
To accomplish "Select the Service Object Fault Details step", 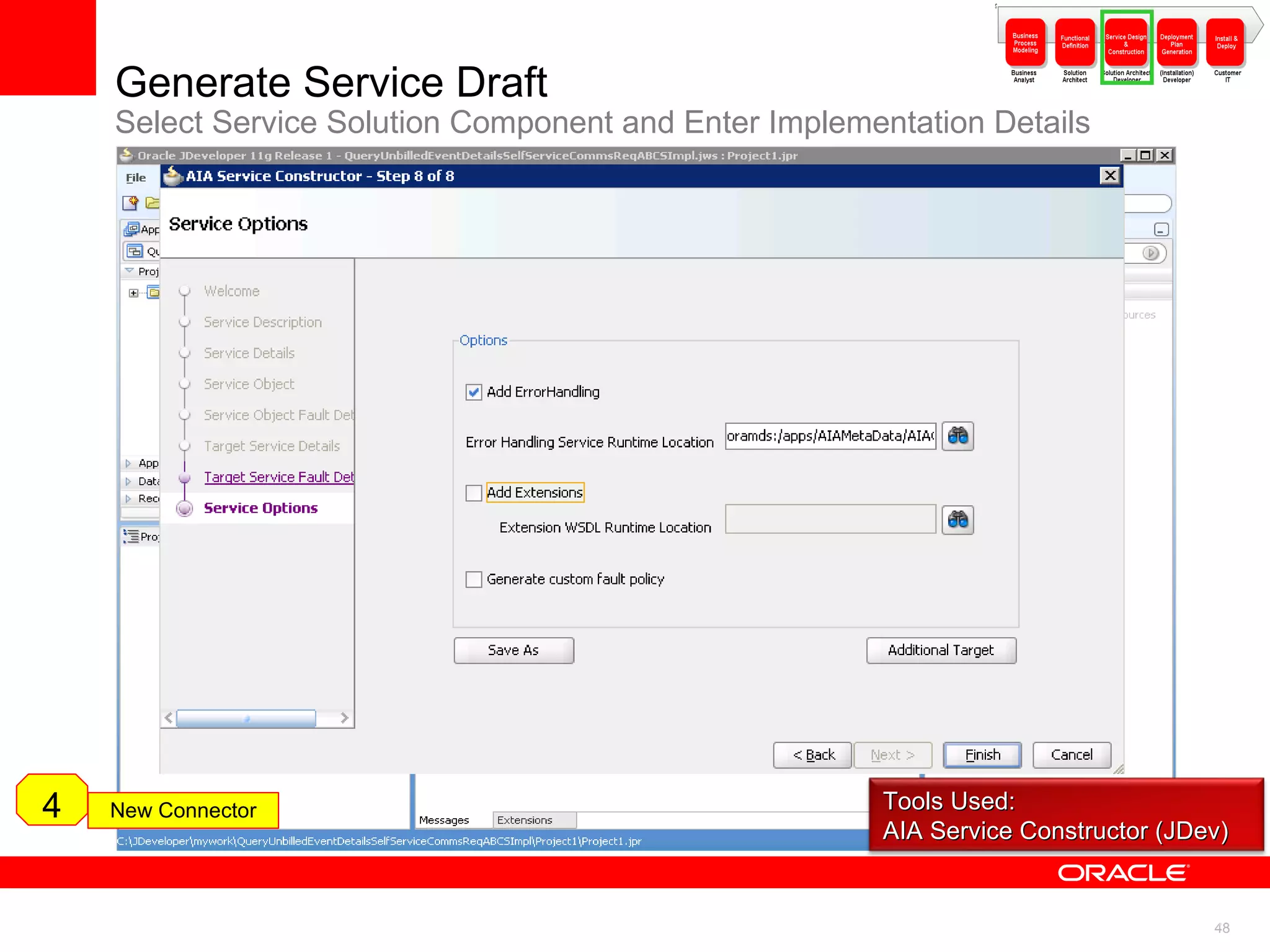I will point(279,415).
